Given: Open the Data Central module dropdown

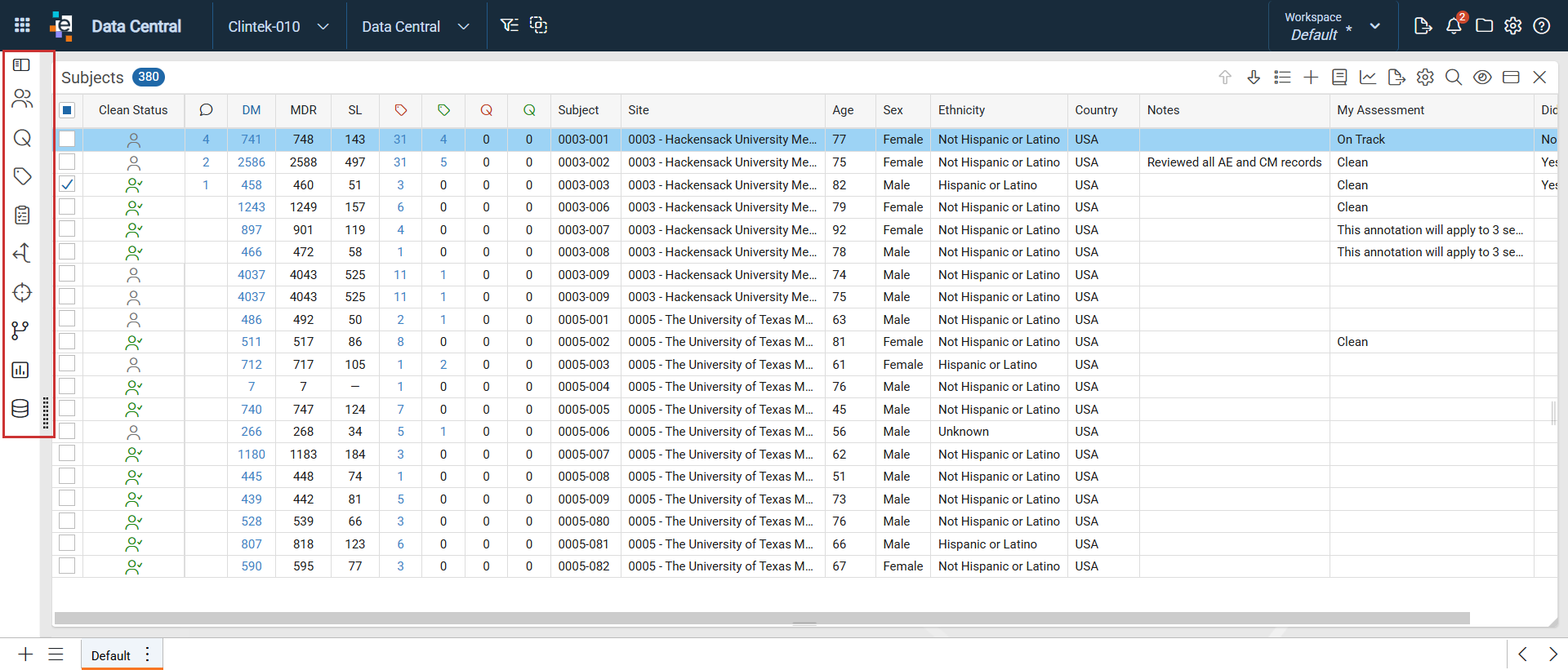Looking at the screenshot, I should tap(416, 26).
